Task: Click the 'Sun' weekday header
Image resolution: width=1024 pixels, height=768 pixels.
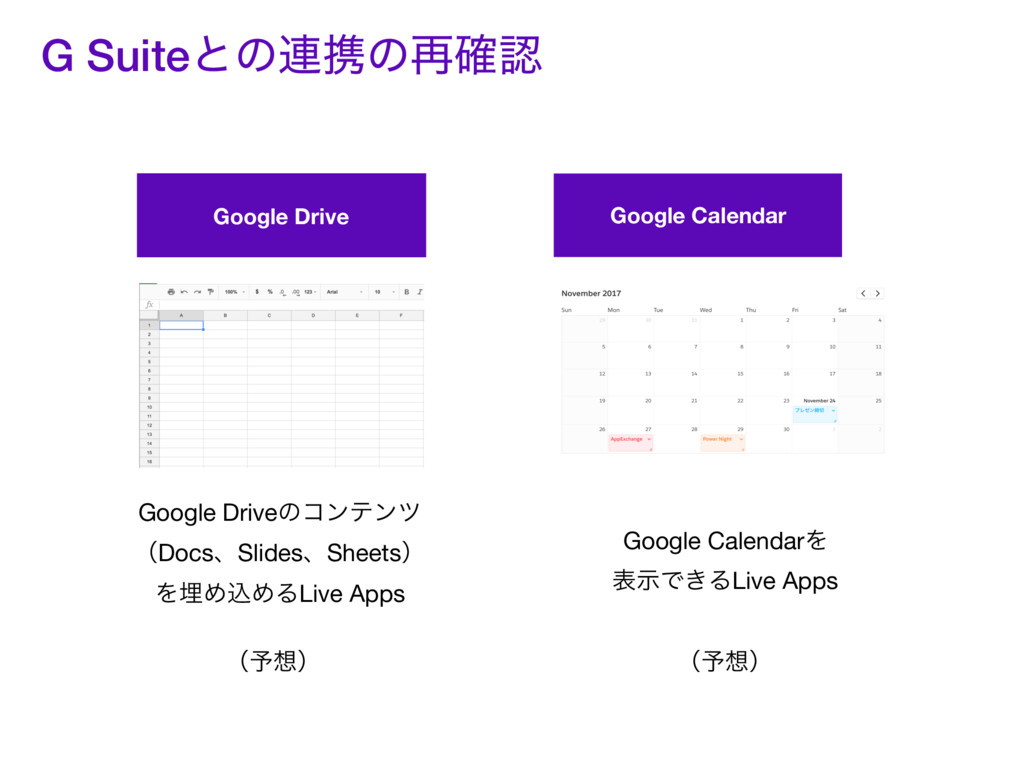Action: [x=566, y=310]
